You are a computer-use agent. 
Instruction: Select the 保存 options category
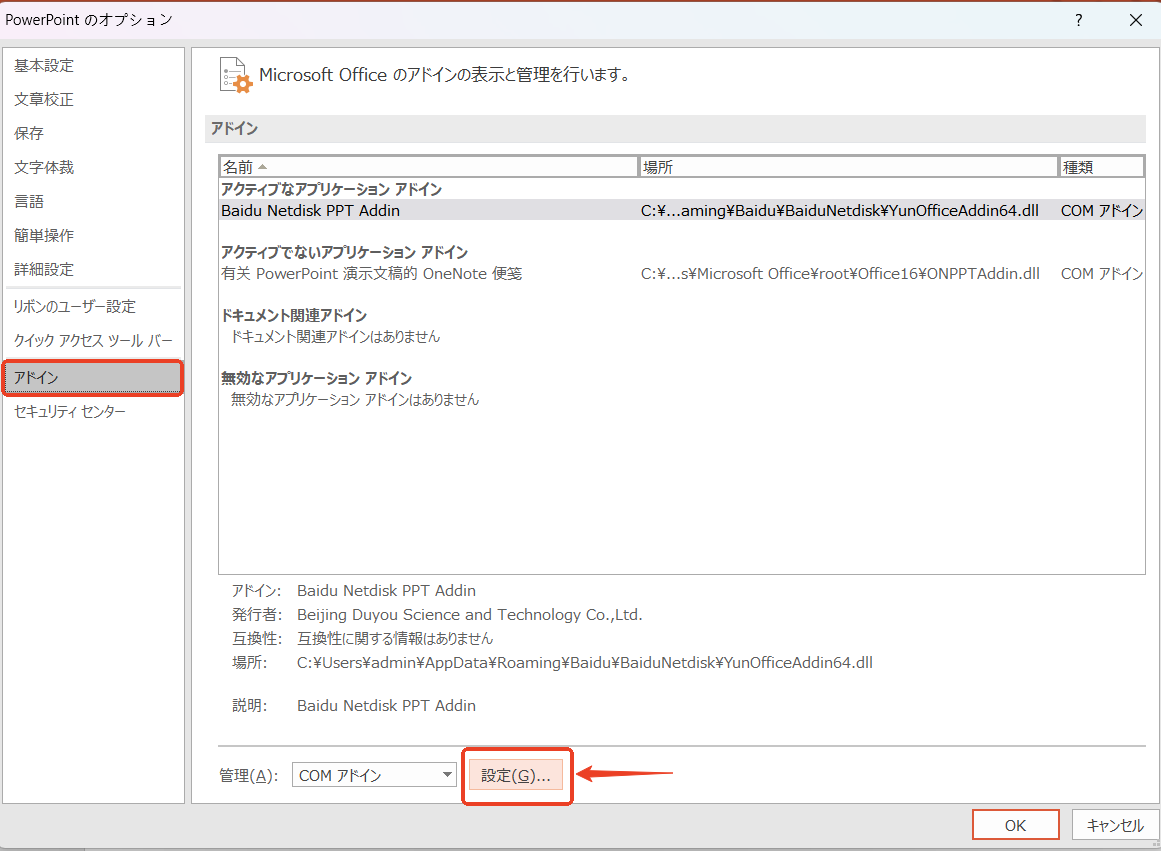coord(29,134)
